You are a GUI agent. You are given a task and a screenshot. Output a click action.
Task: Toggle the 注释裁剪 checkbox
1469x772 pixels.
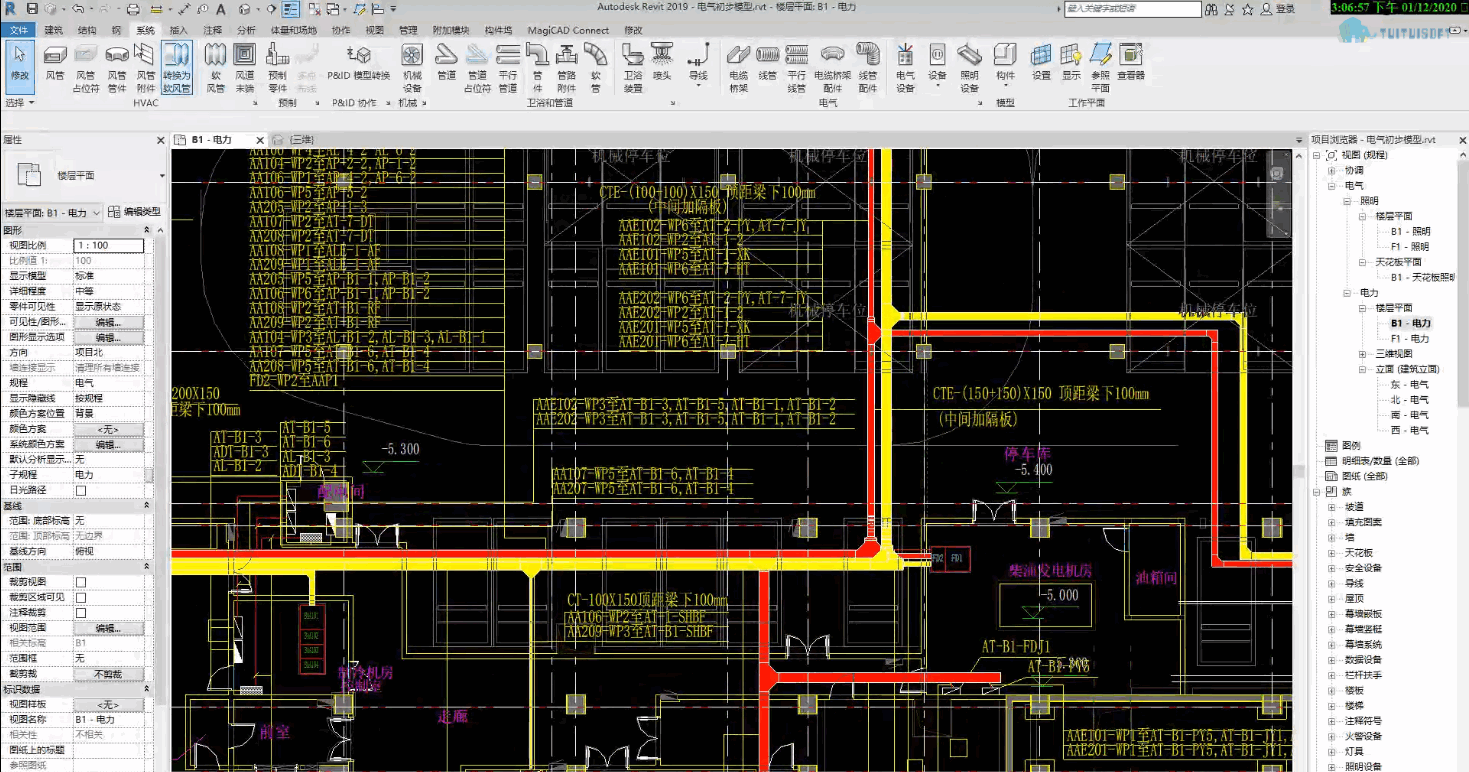click(81, 612)
